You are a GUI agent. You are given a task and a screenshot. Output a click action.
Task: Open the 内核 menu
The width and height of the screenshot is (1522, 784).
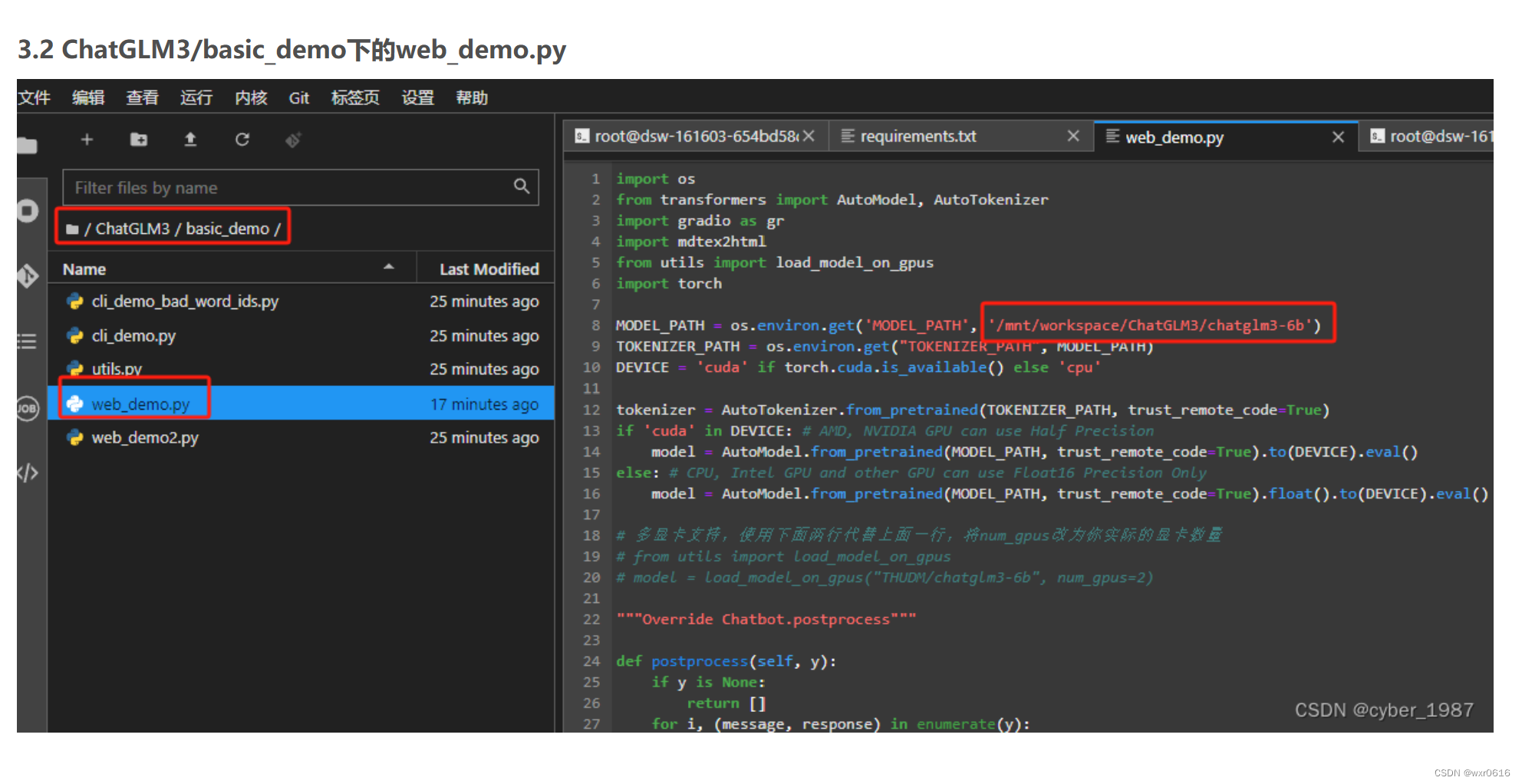click(251, 97)
